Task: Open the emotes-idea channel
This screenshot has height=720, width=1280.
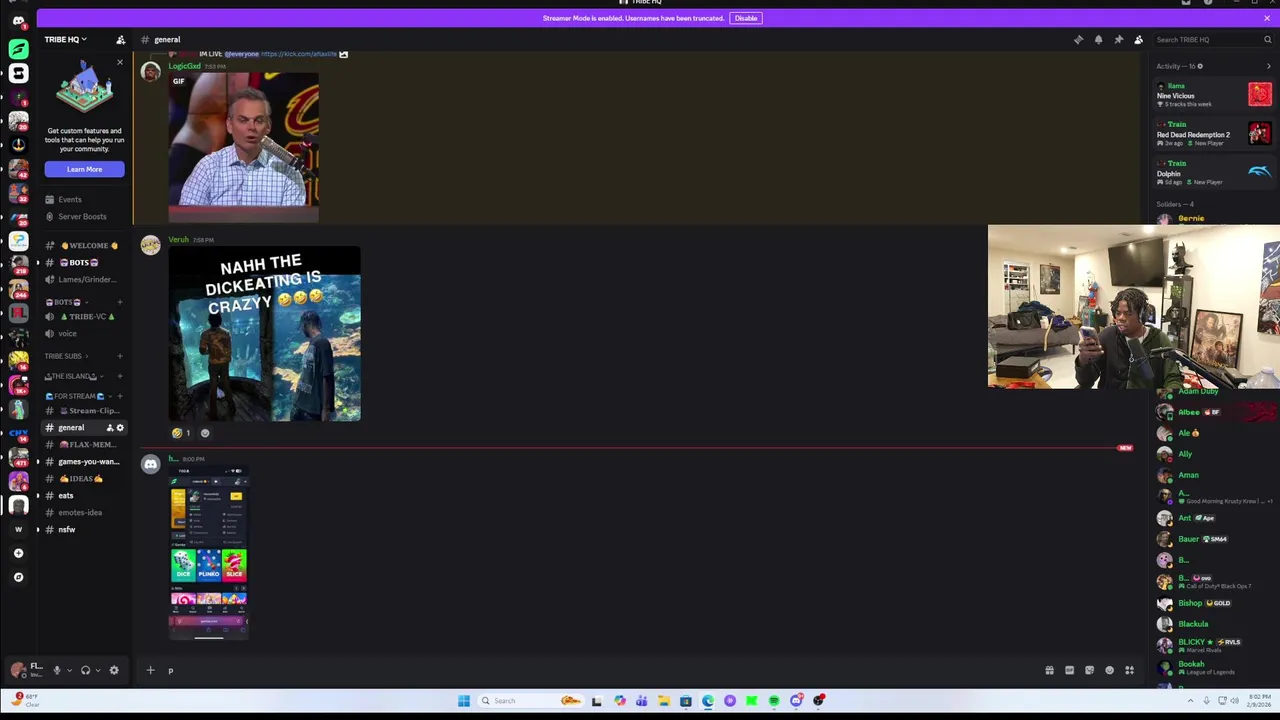Action: (84, 512)
